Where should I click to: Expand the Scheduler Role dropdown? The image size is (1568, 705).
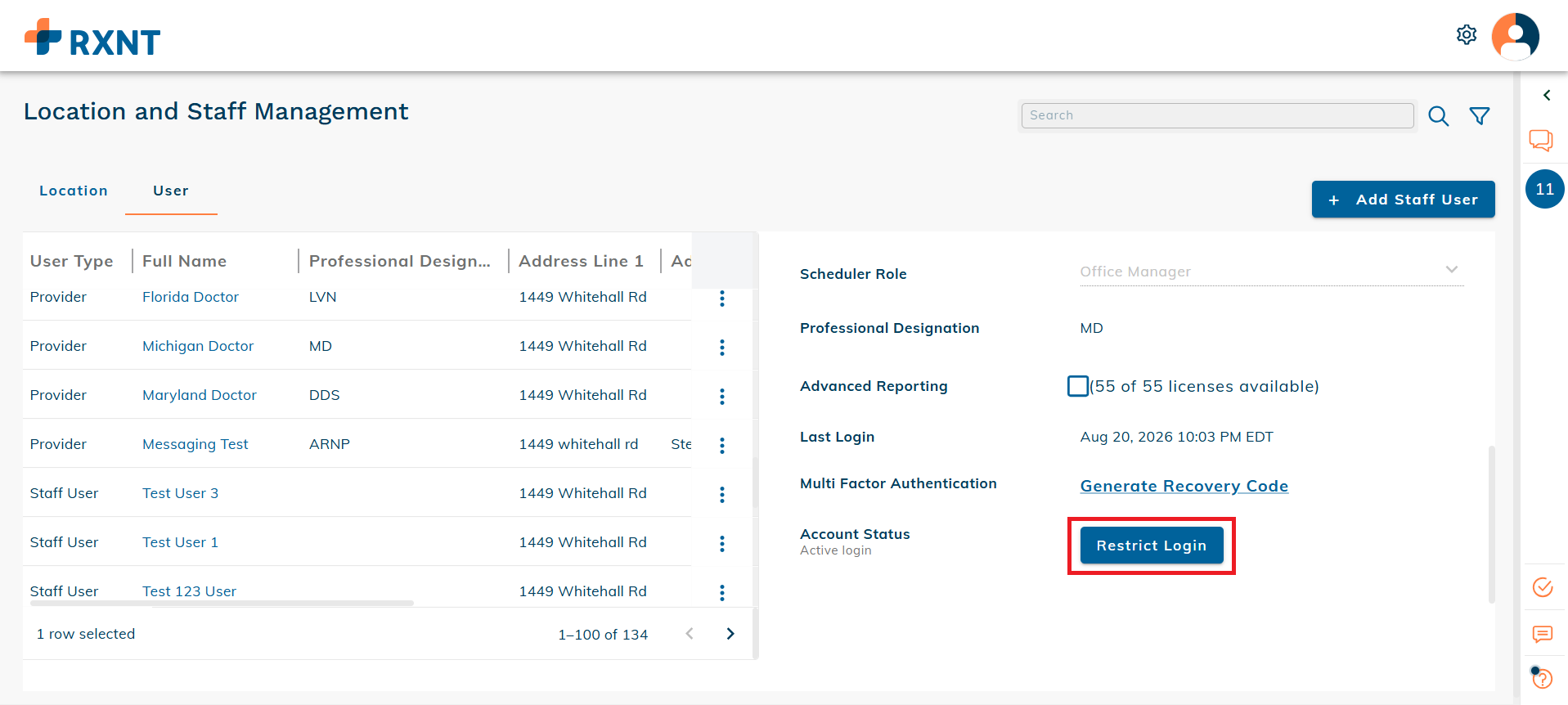1272,272
